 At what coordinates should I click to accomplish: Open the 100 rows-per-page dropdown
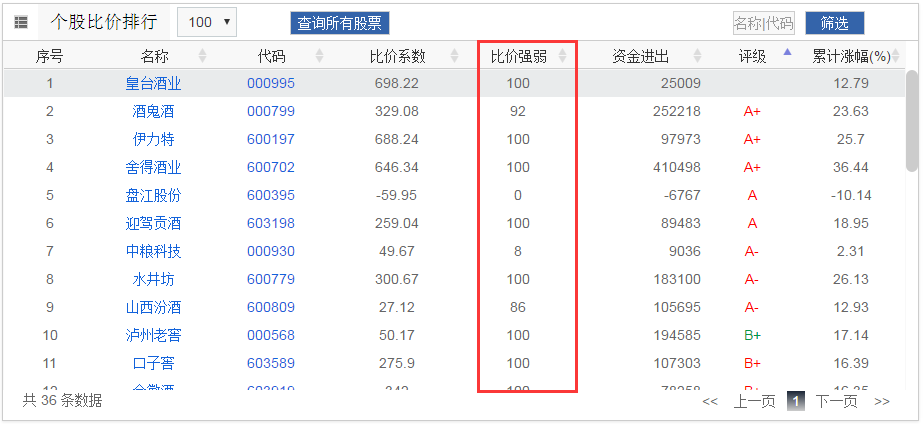coord(207,22)
